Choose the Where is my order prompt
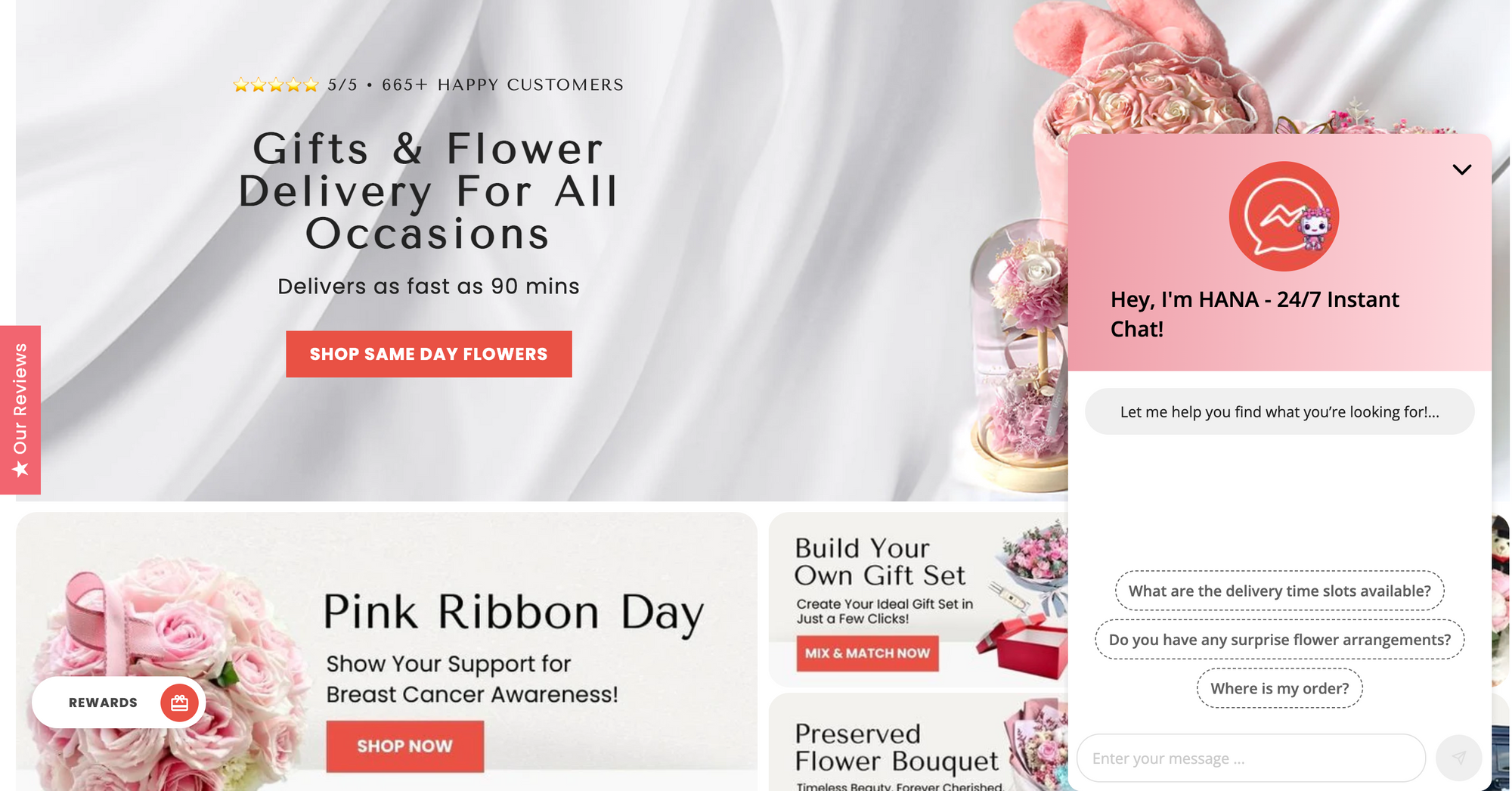This screenshot has width=1512, height=791. (x=1279, y=688)
